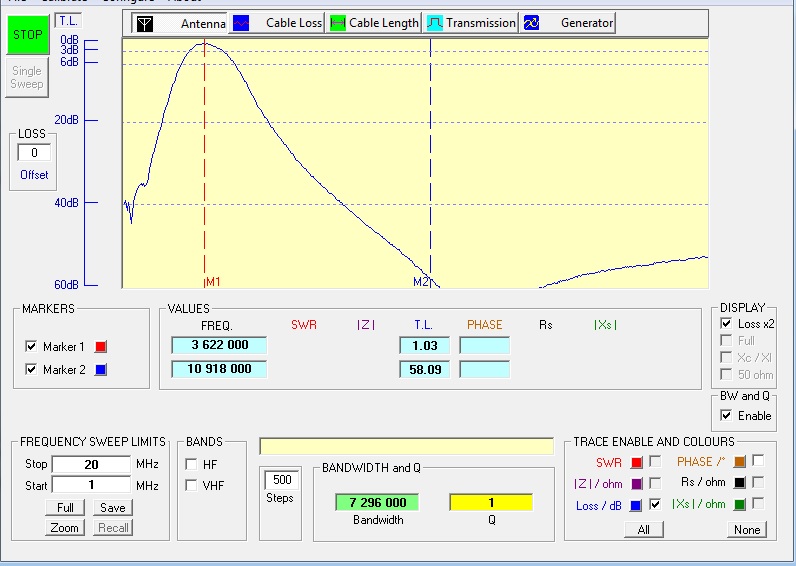Click the Full sweep limits button
This screenshot has height=566, width=796.
64,508
